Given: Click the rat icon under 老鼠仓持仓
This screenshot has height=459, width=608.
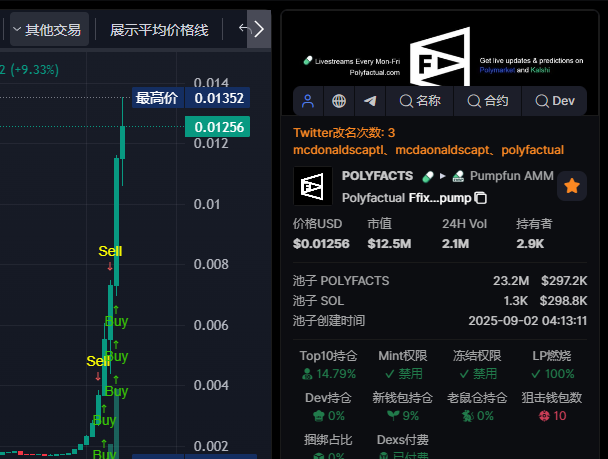Looking at the screenshot, I should 468,416.
